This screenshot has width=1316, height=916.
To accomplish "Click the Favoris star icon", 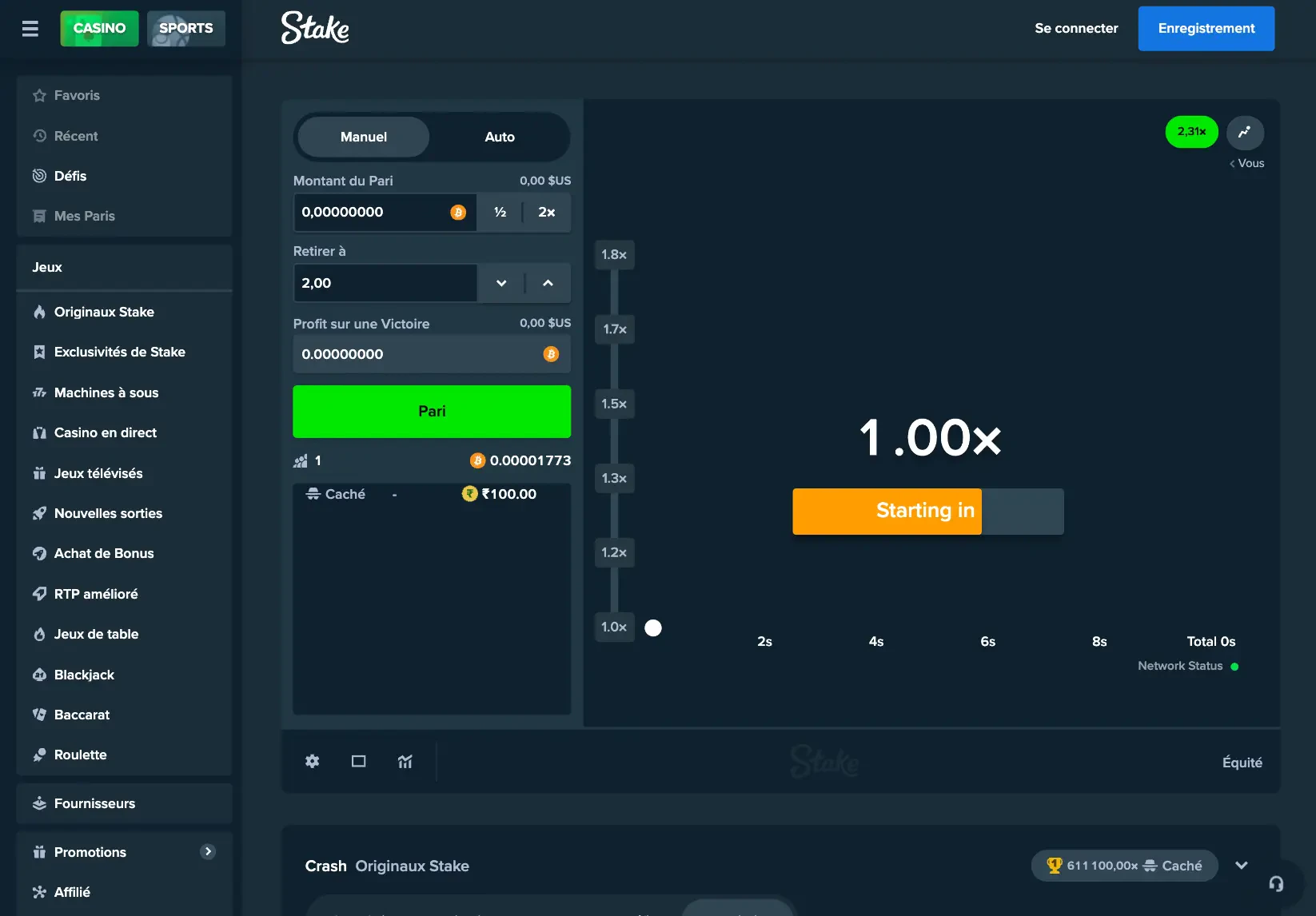I will coord(39,95).
